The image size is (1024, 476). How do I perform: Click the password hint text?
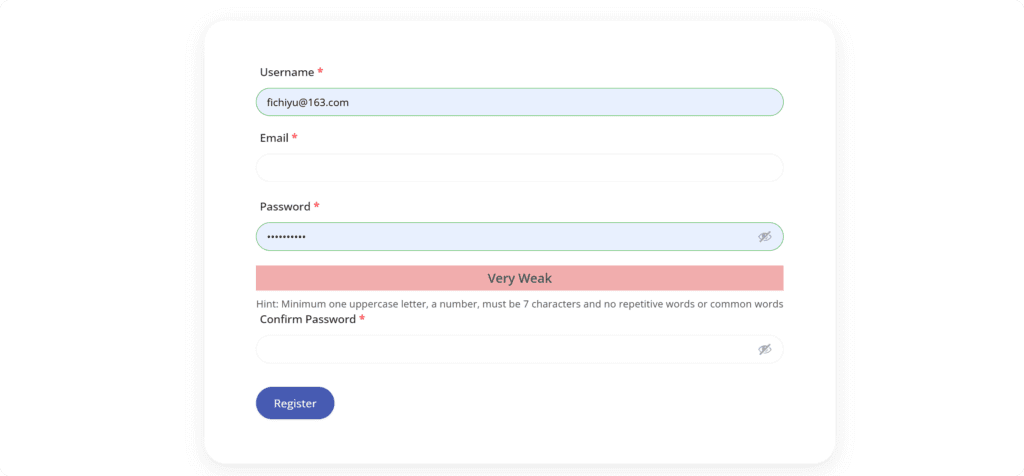(x=519, y=304)
